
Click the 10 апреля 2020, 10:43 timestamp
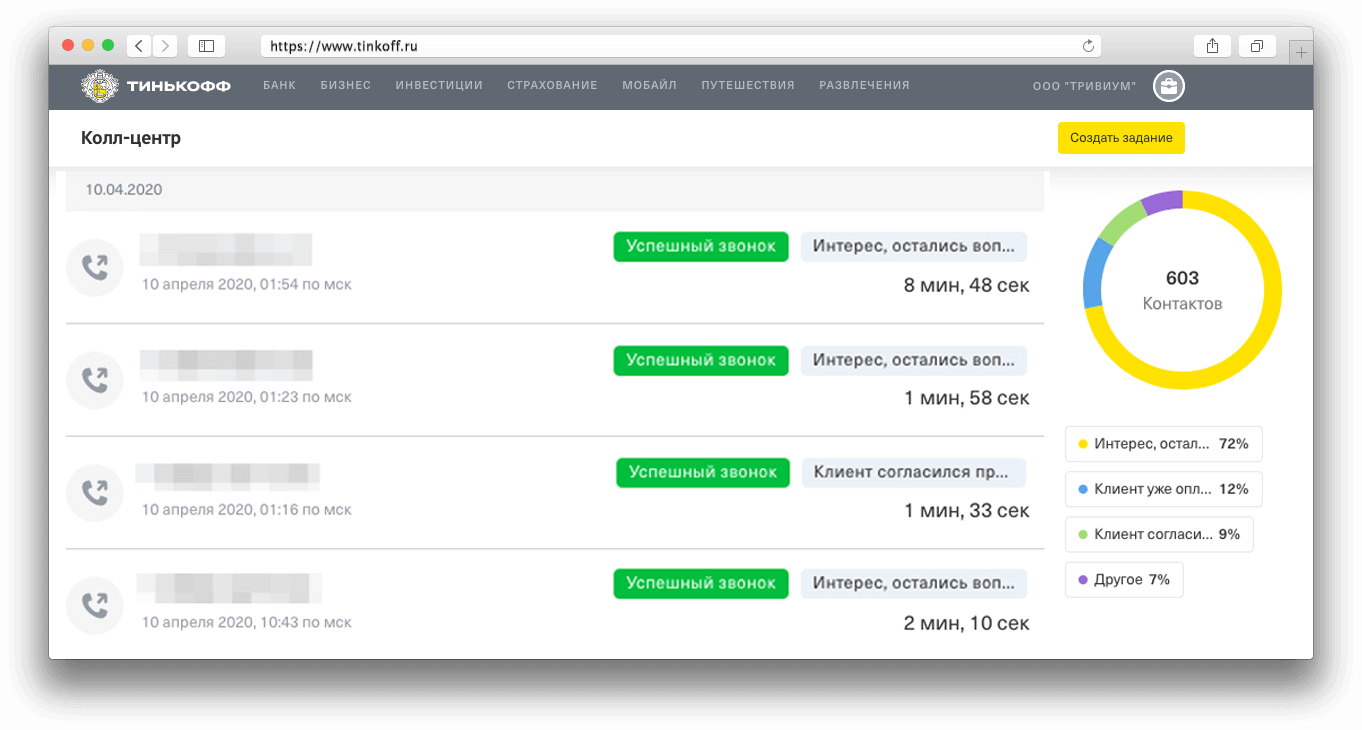point(247,622)
